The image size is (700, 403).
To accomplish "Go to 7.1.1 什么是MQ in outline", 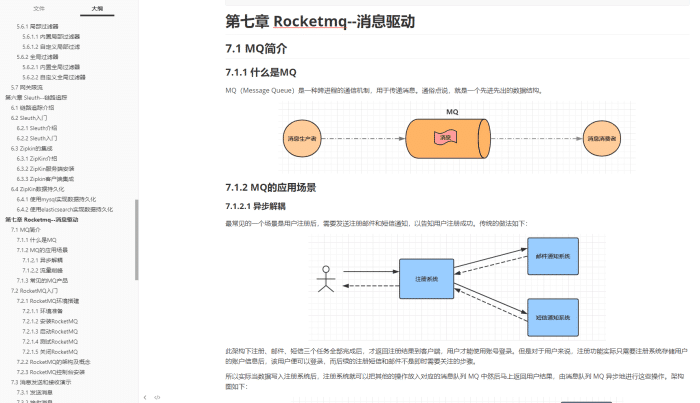I will click(x=37, y=240).
